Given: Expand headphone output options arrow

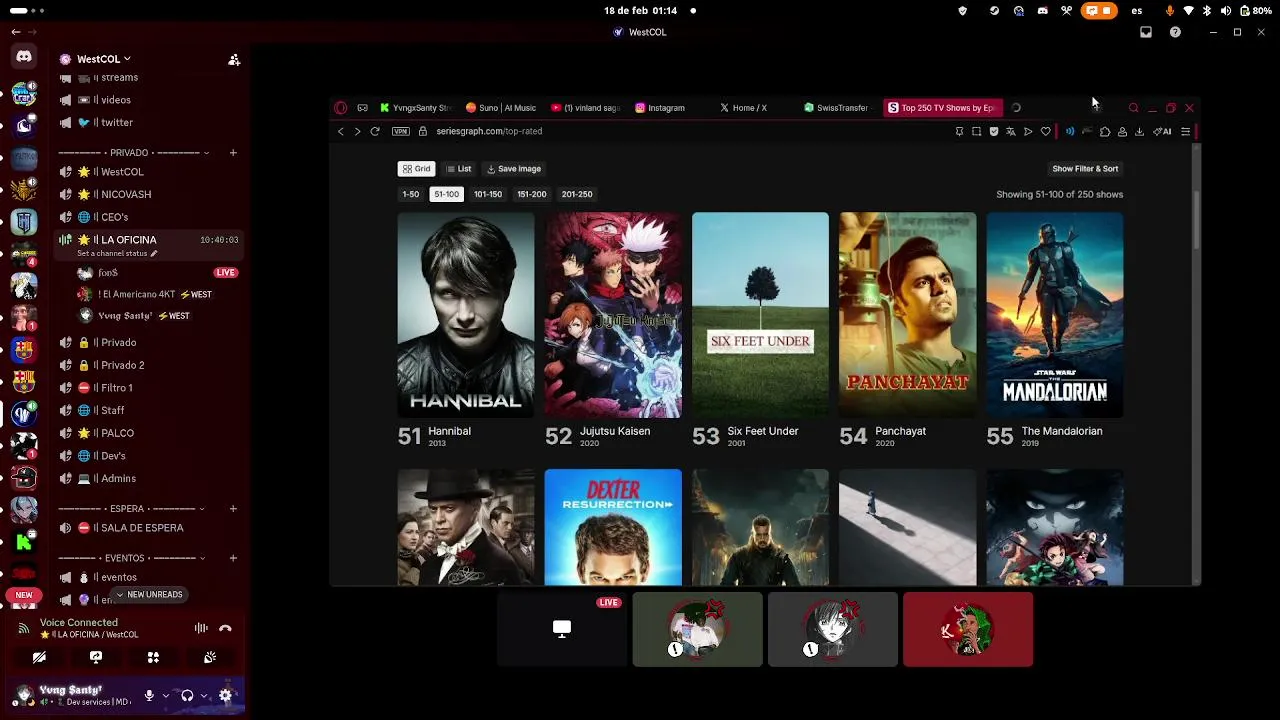Looking at the screenshot, I should 203,695.
